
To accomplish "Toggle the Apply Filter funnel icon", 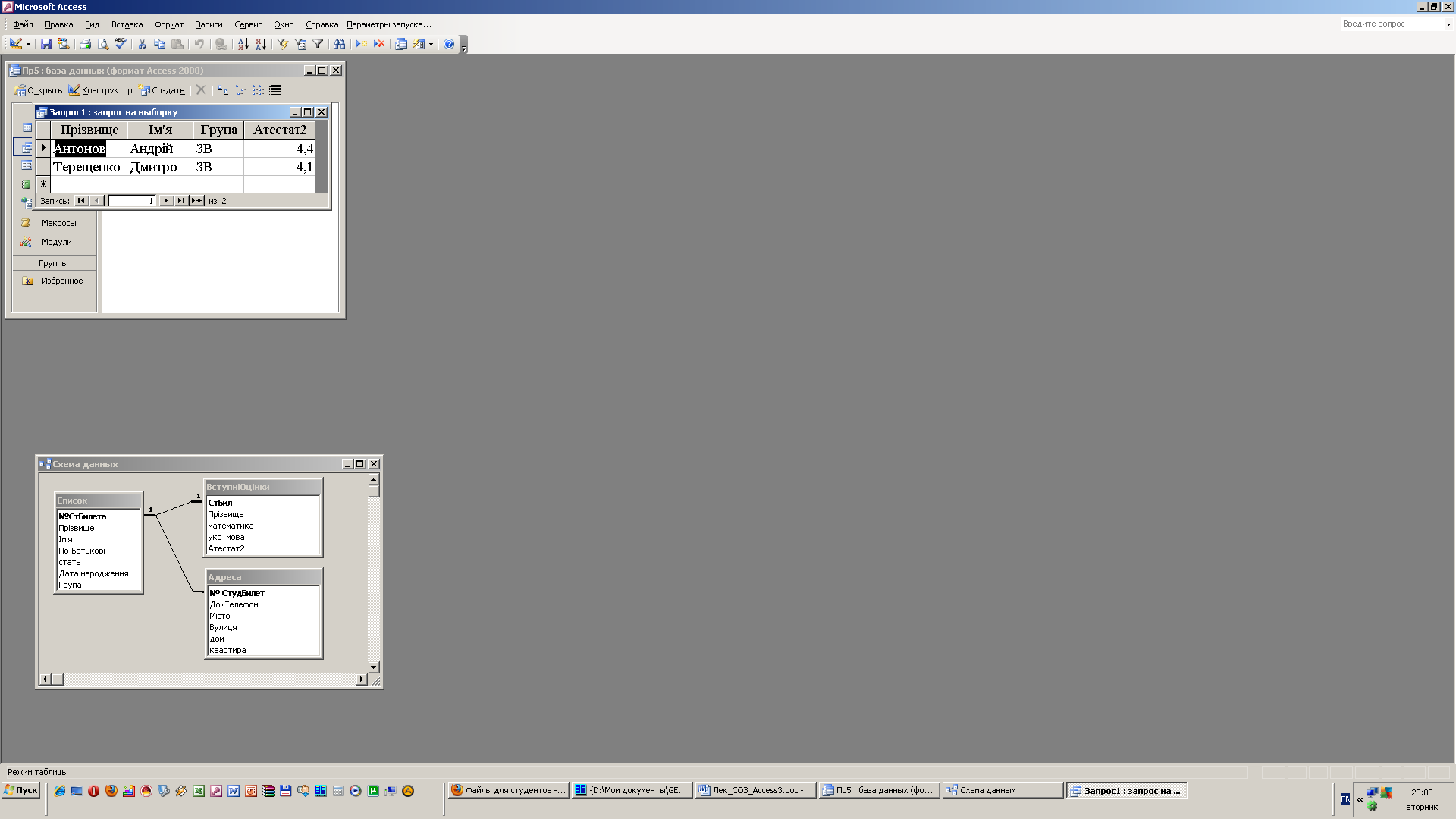I will 318,44.
